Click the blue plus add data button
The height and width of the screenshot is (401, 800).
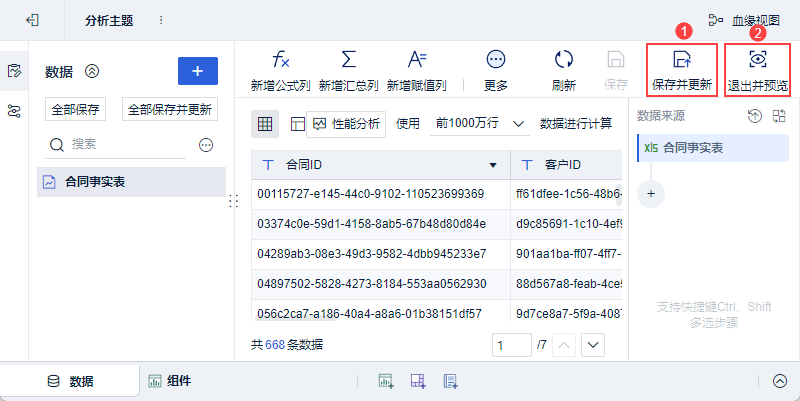coord(198,71)
